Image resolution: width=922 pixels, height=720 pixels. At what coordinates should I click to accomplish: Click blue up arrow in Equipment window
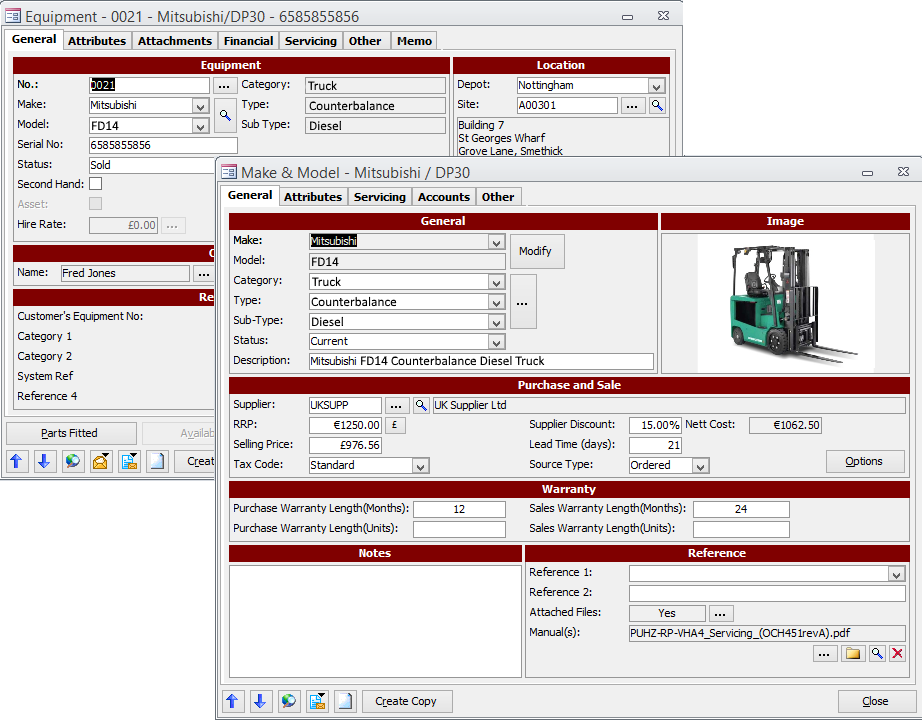[16, 461]
